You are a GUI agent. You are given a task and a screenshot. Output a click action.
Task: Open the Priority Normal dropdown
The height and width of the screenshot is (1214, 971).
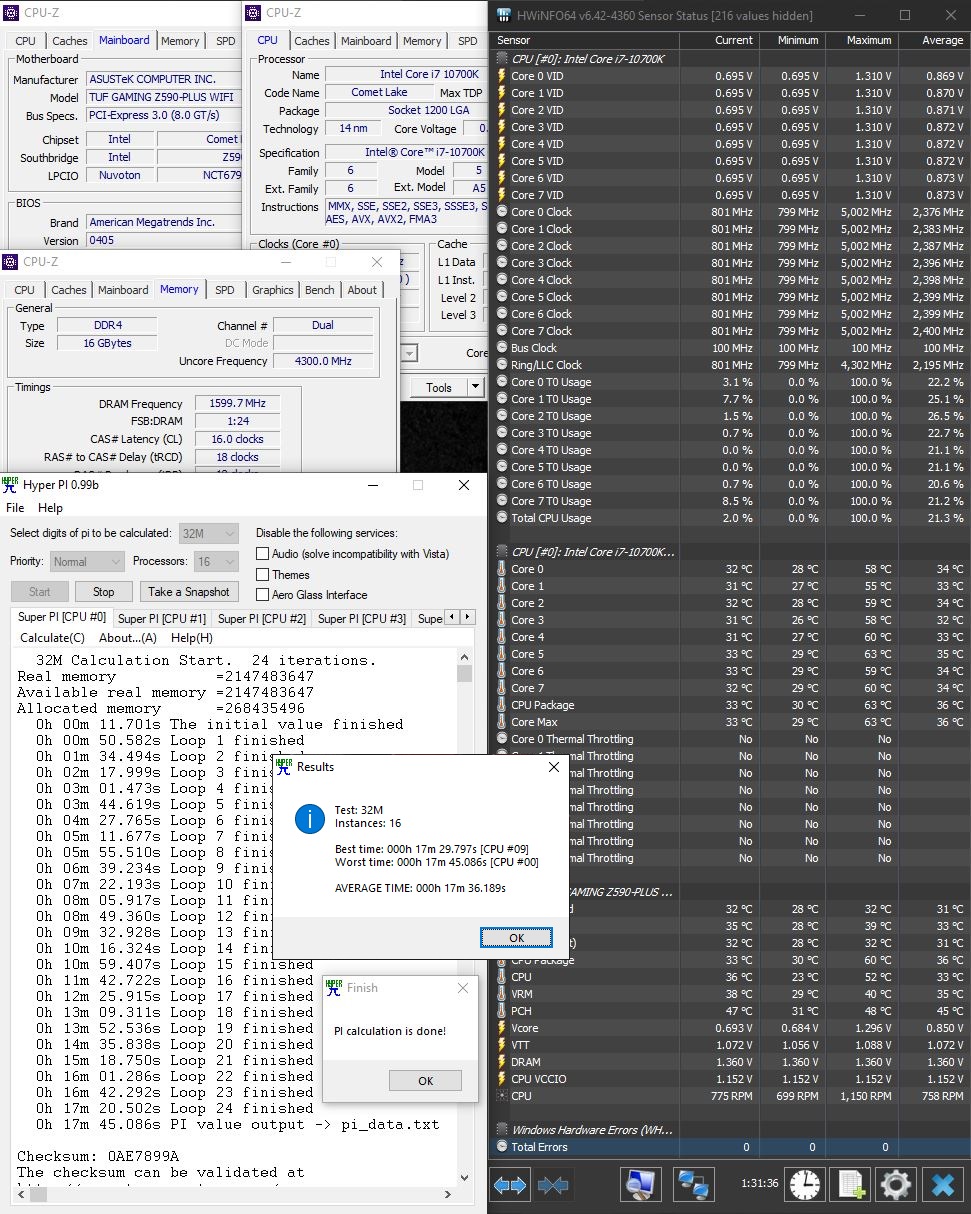(x=87, y=562)
